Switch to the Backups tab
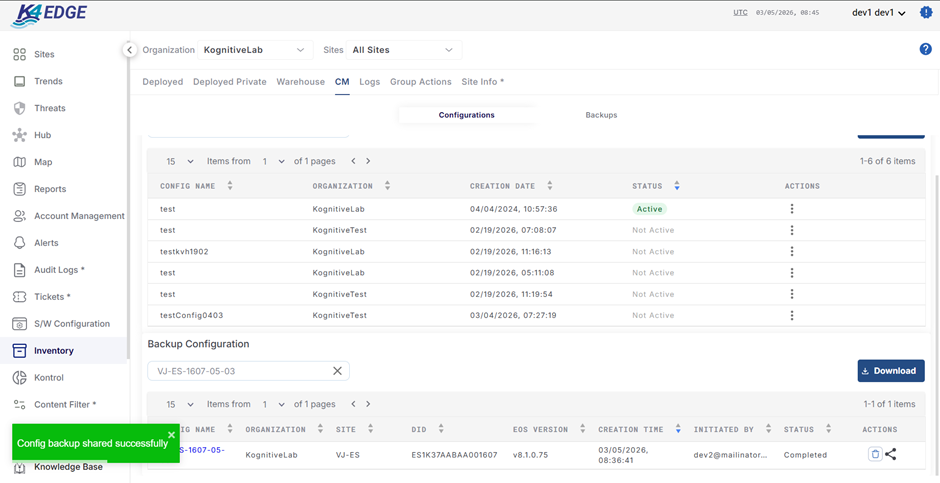The height and width of the screenshot is (483, 940). (x=601, y=115)
